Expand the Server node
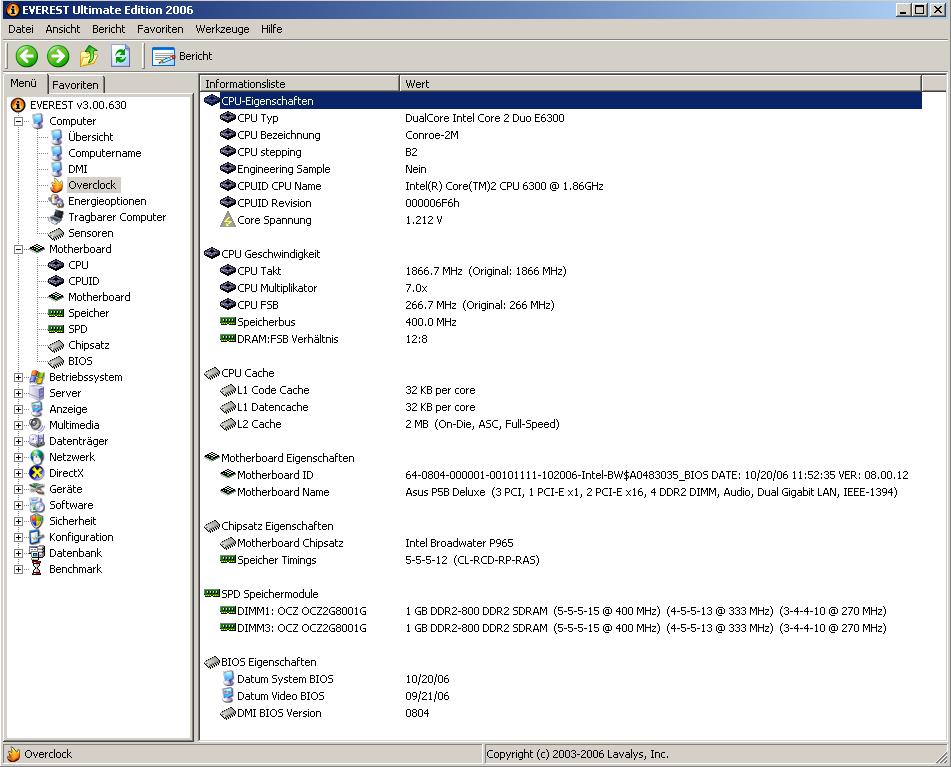Screen dimensions: 951x767 point(18,393)
